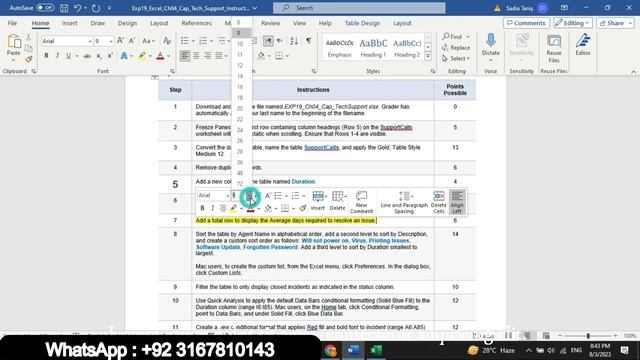Click the Show paragraph marks icon
The image size is (640, 360).
309,41
